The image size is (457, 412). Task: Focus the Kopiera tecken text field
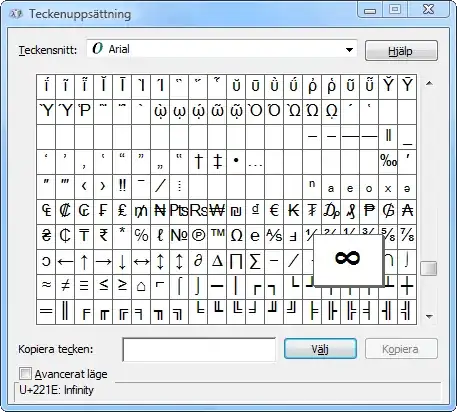(x=199, y=350)
